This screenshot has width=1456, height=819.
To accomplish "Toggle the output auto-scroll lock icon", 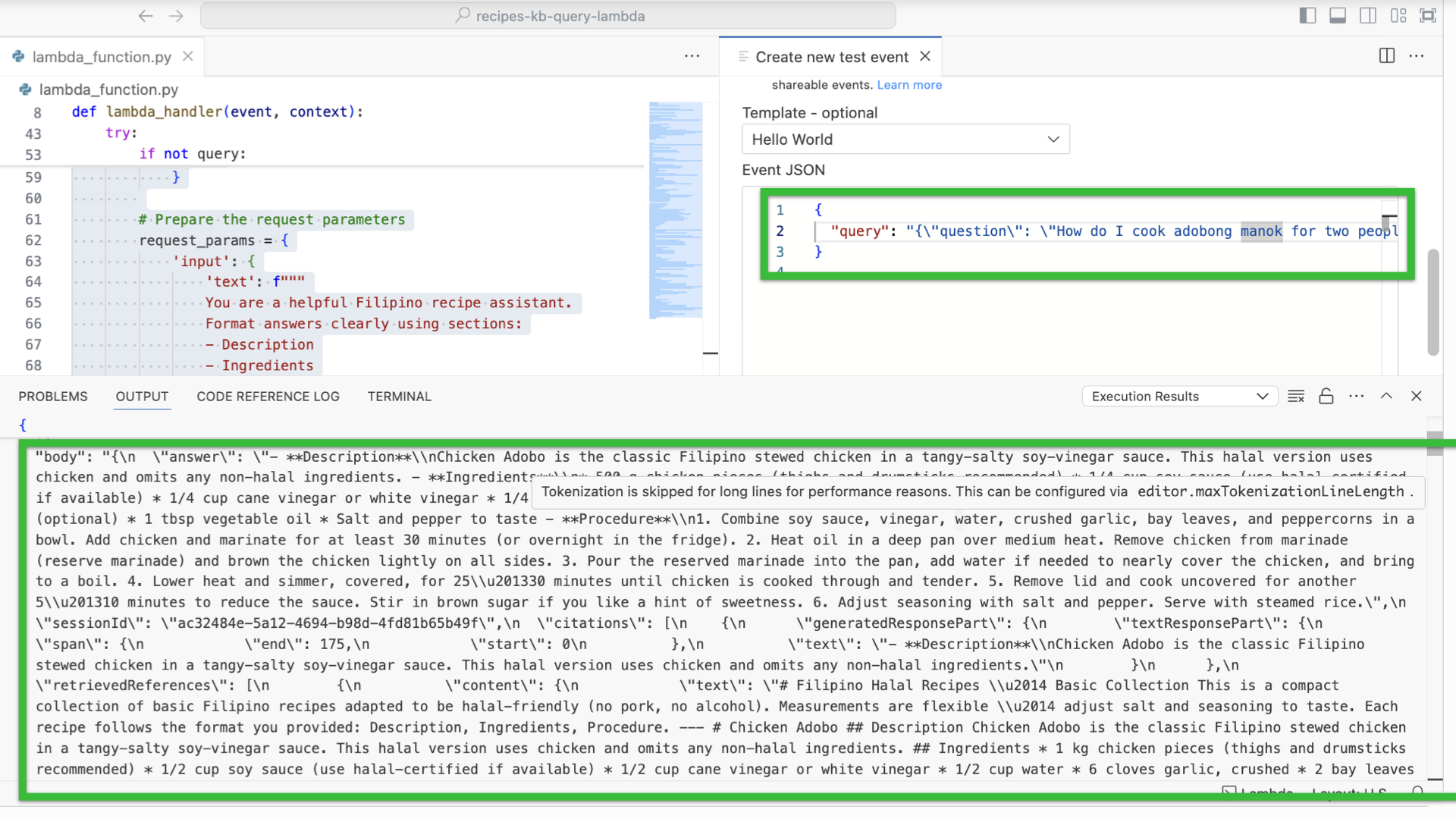I will click(x=1326, y=397).
